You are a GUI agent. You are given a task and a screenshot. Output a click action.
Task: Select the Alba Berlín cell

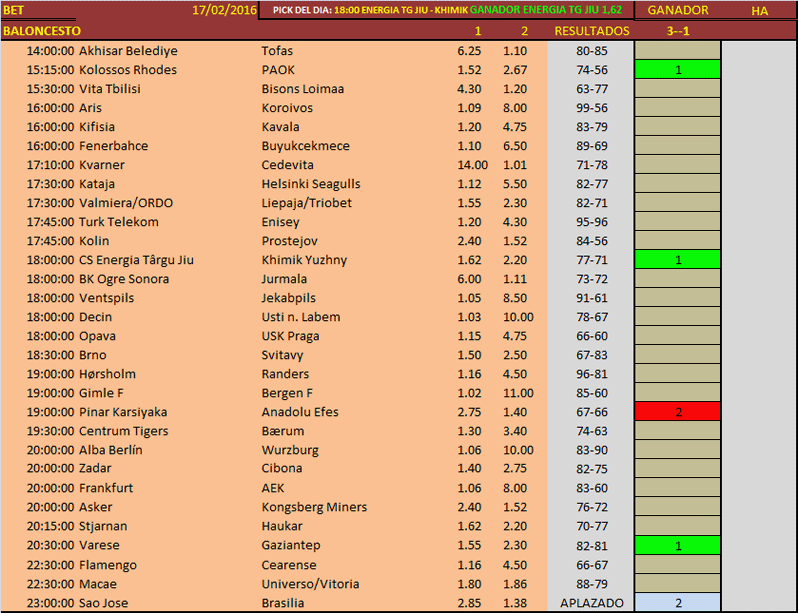[110, 450]
